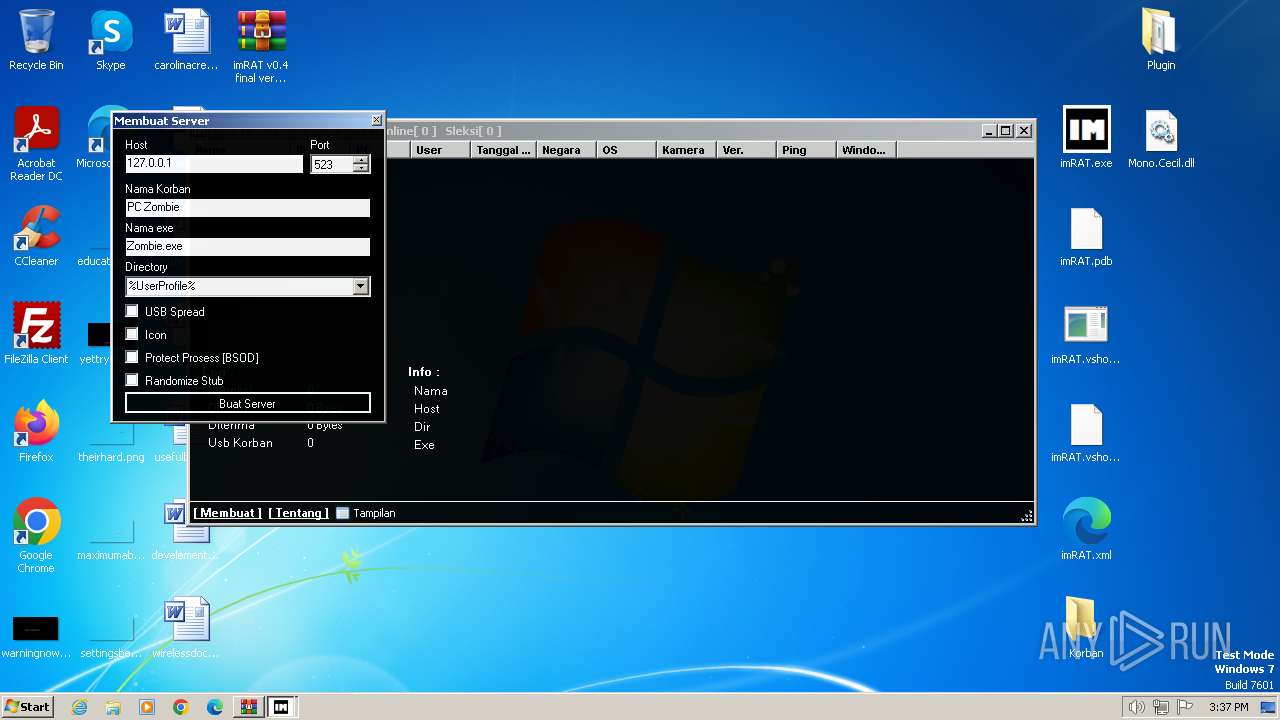The image size is (1280, 720).
Task: Sort by Kamera column header
Action: [x=686, y=150]
